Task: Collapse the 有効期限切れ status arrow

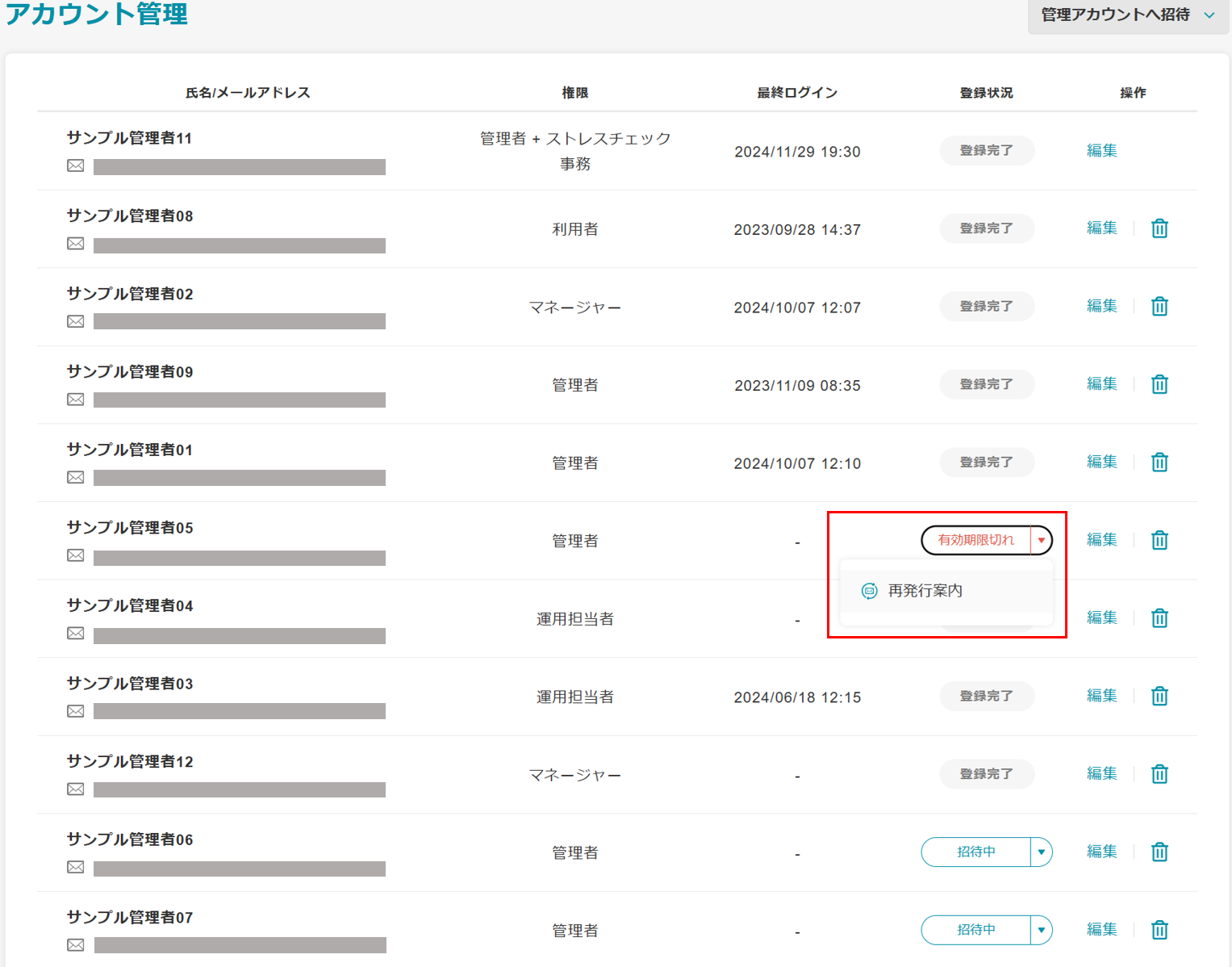Action: [x=1042, y=540]
